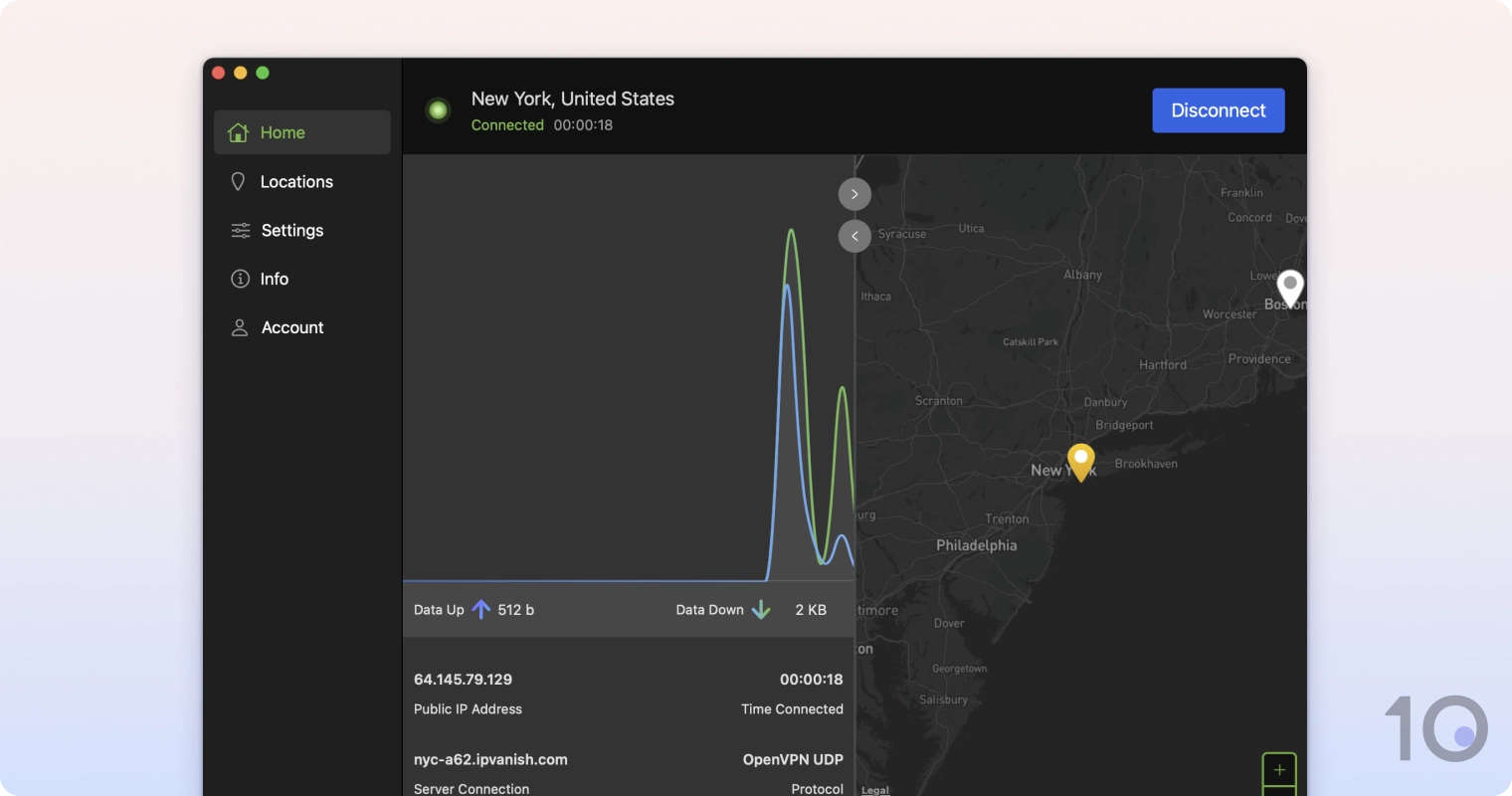Zoom in the map with plus button
This screenshot has height=796, width=1512.
[x=1279, y=769]
